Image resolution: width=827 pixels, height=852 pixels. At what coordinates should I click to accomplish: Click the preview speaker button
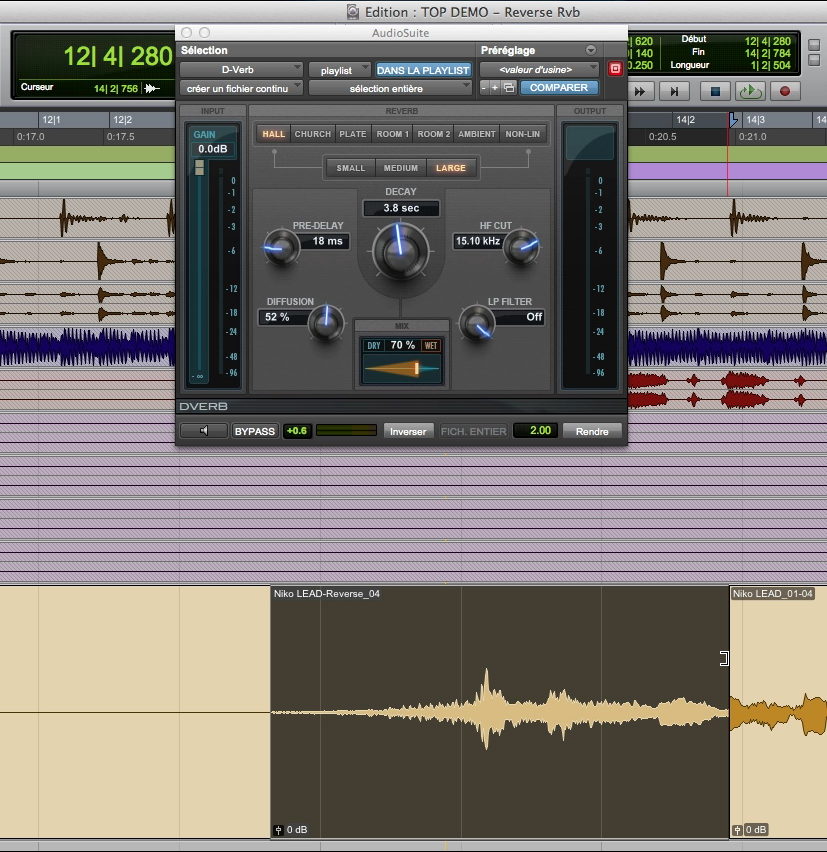204,431
